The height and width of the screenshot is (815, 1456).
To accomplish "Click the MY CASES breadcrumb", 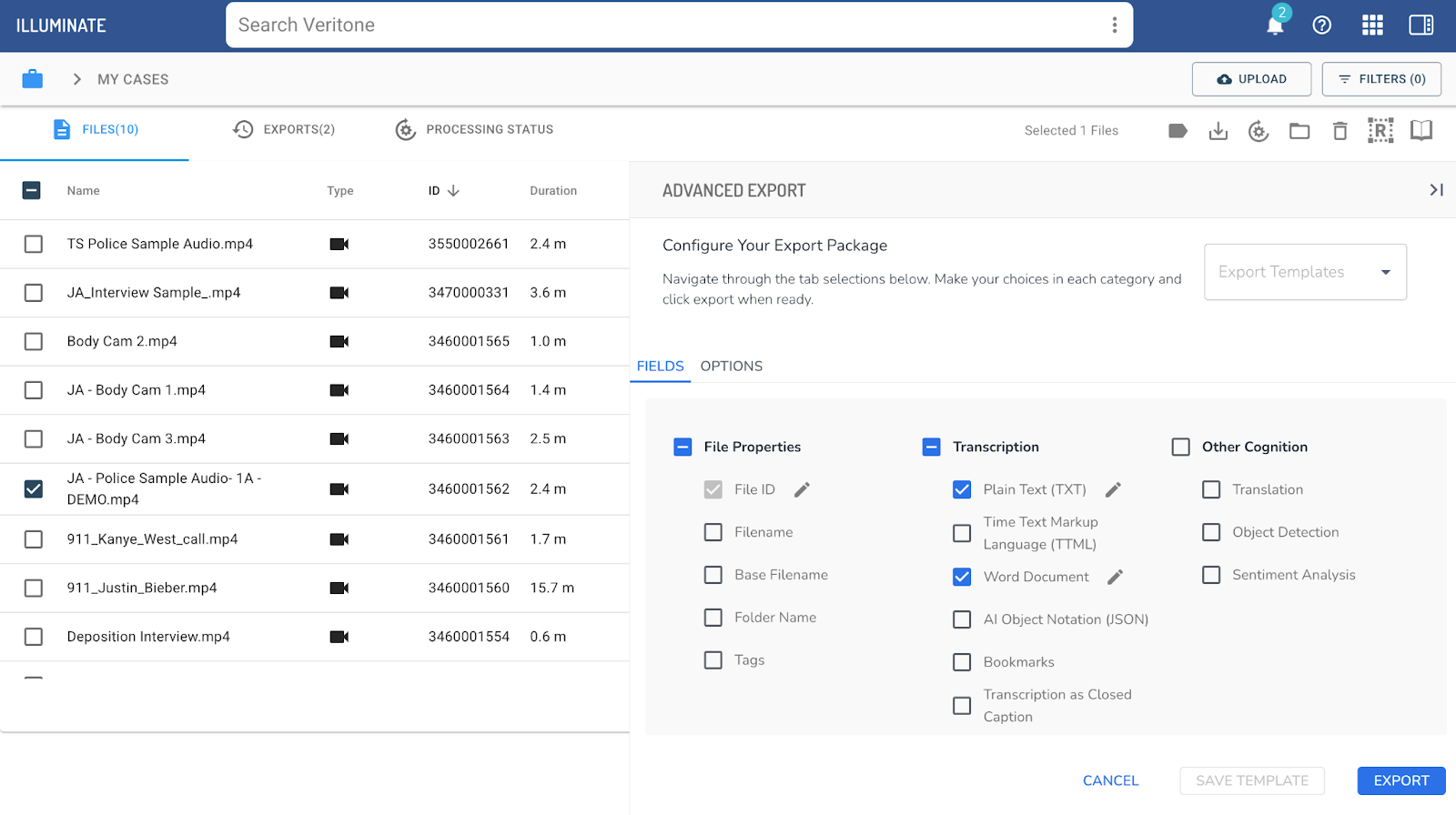I will coord(133,79).
